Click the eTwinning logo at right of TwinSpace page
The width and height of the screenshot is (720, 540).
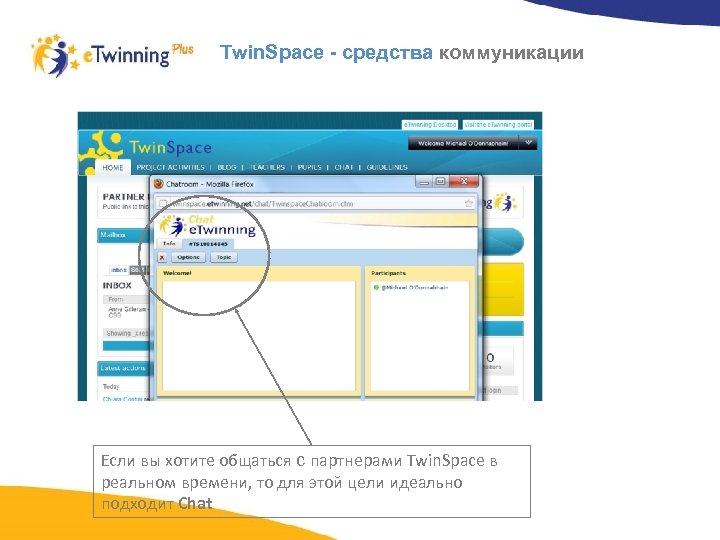click(504, 202)
